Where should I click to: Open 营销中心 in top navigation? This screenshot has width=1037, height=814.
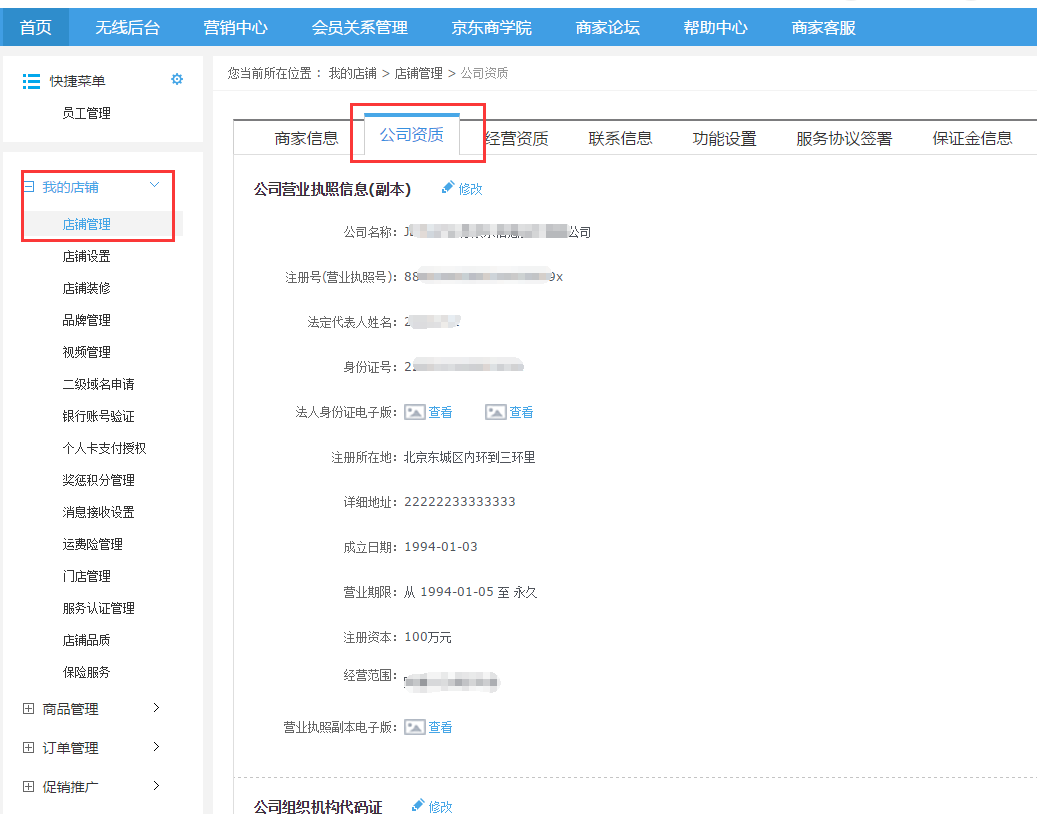click(x=235, y=27)
